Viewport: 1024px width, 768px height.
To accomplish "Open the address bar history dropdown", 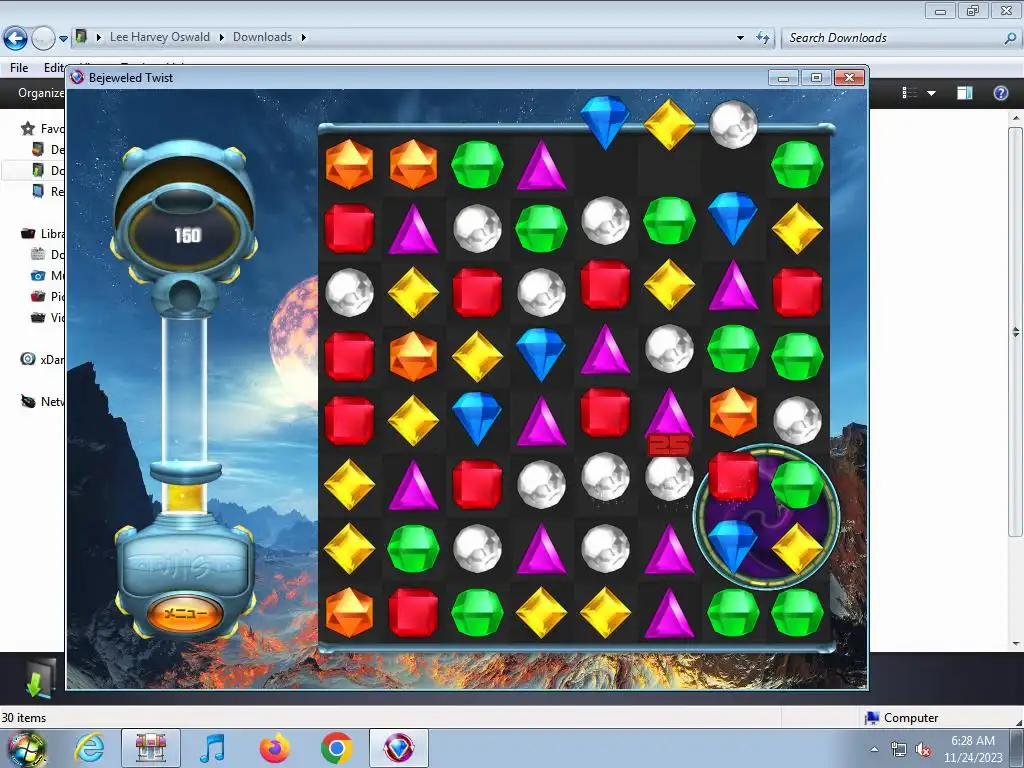I will (x=740, y=38).
